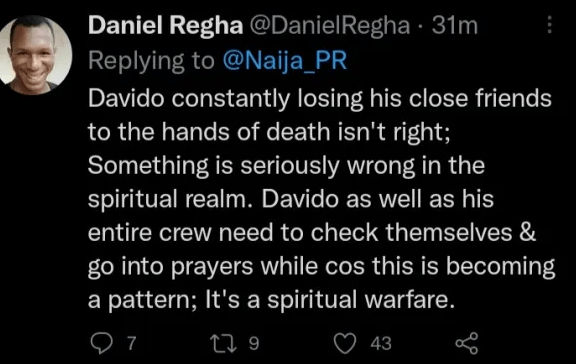The width and height of the screenshot is (576, 364).
Task: Open the share icon for this tweet
Action: 467,343
